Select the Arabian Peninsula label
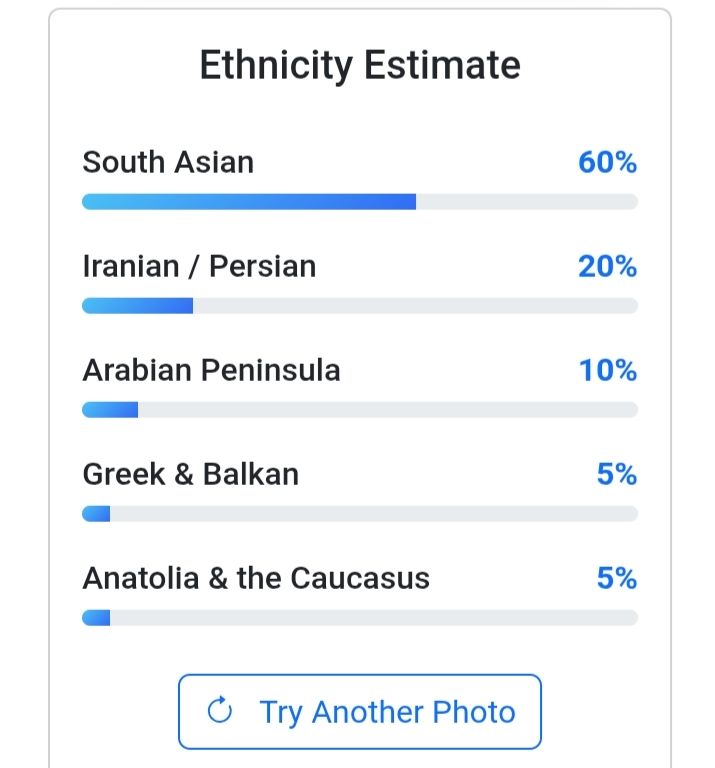The height and width of the screenshot is (768, 715). [x=211, y=370]
